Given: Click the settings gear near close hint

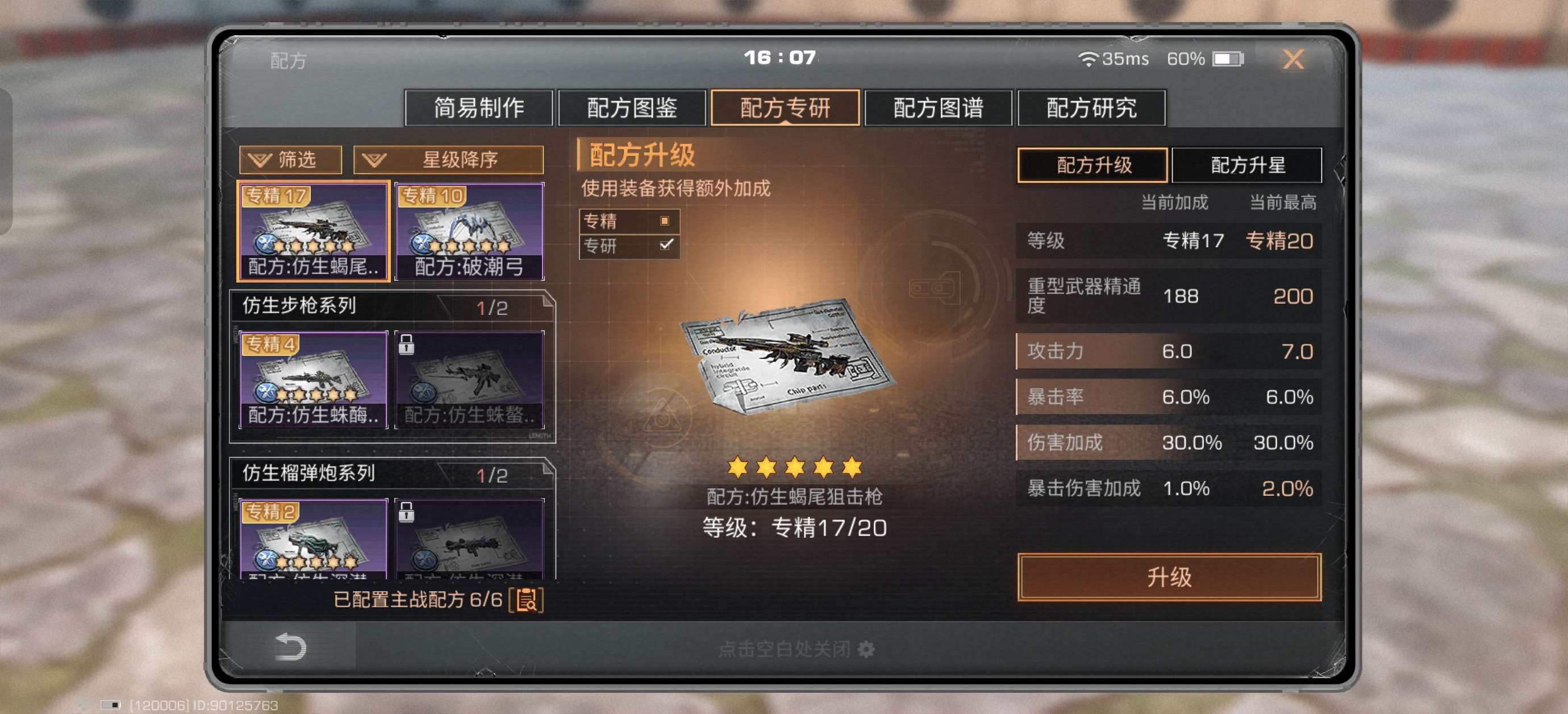Looking at the screenshot, I should tap(866, 649).
